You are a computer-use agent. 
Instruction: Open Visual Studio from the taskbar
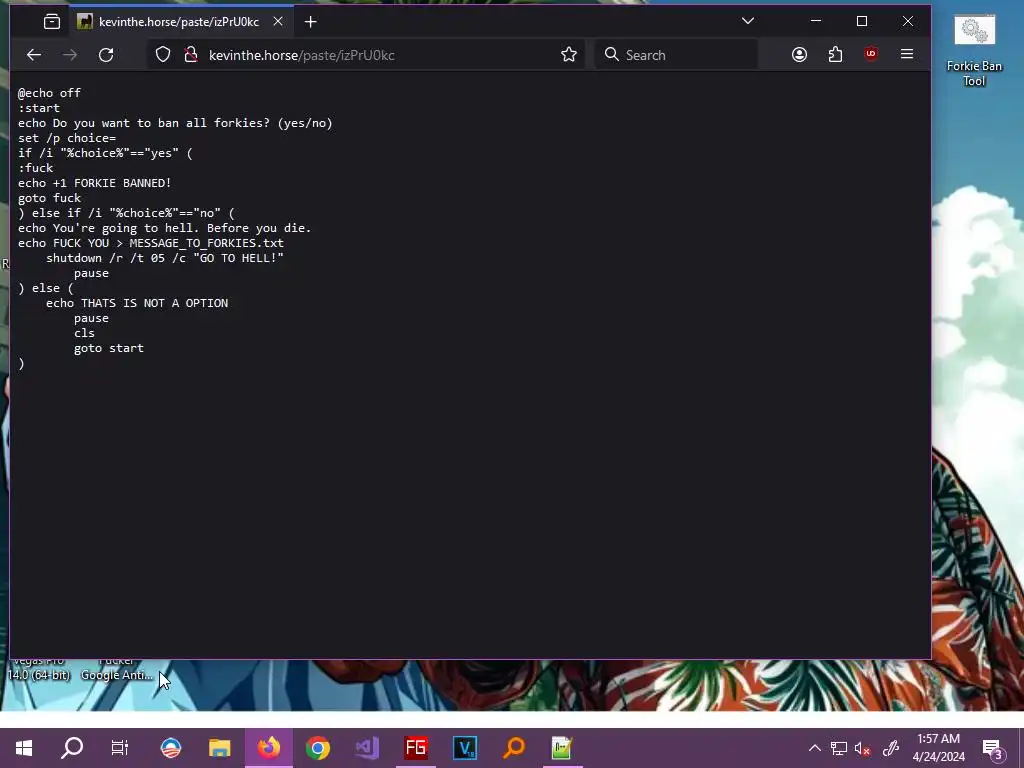tap(367, 748)
